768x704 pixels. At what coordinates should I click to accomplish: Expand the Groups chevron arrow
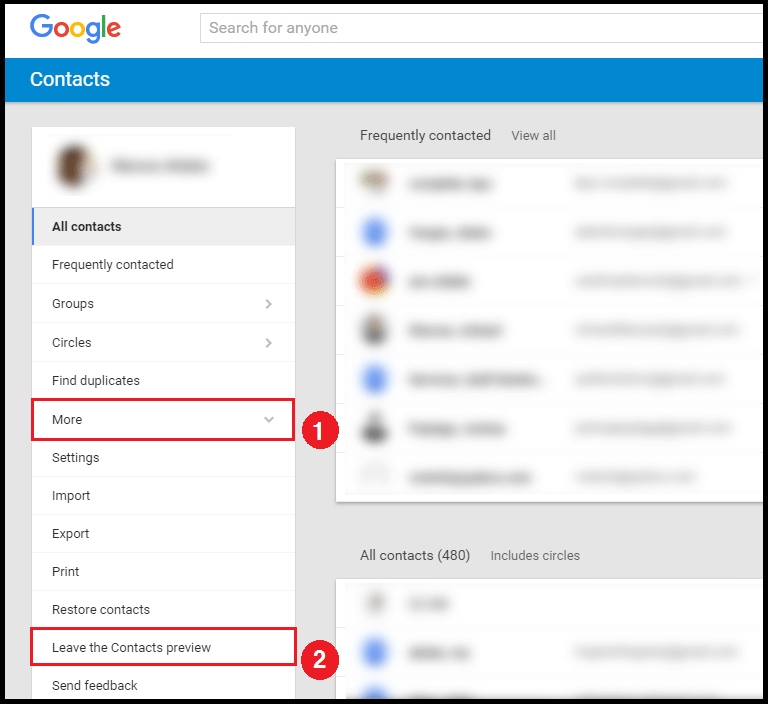(x=268, y=304)
